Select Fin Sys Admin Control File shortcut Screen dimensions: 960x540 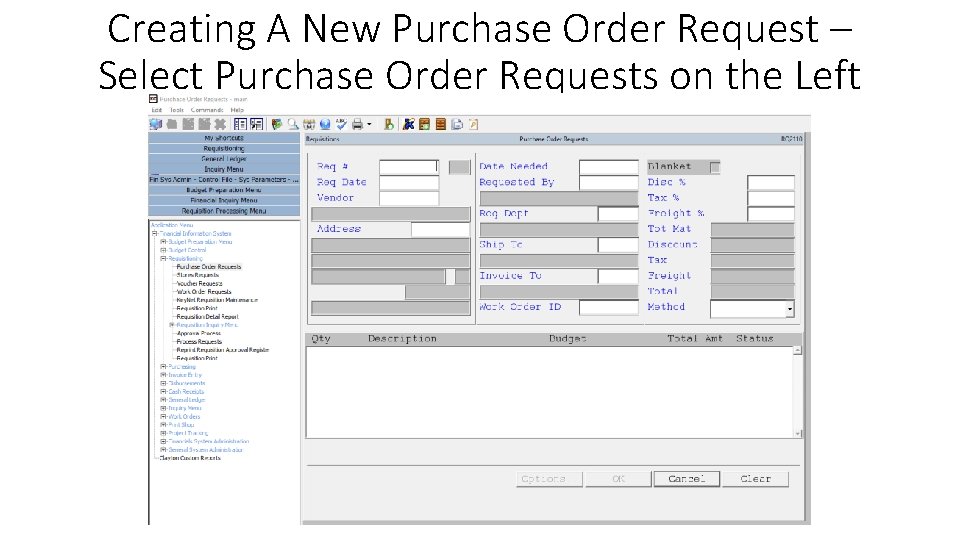(224, 180)
